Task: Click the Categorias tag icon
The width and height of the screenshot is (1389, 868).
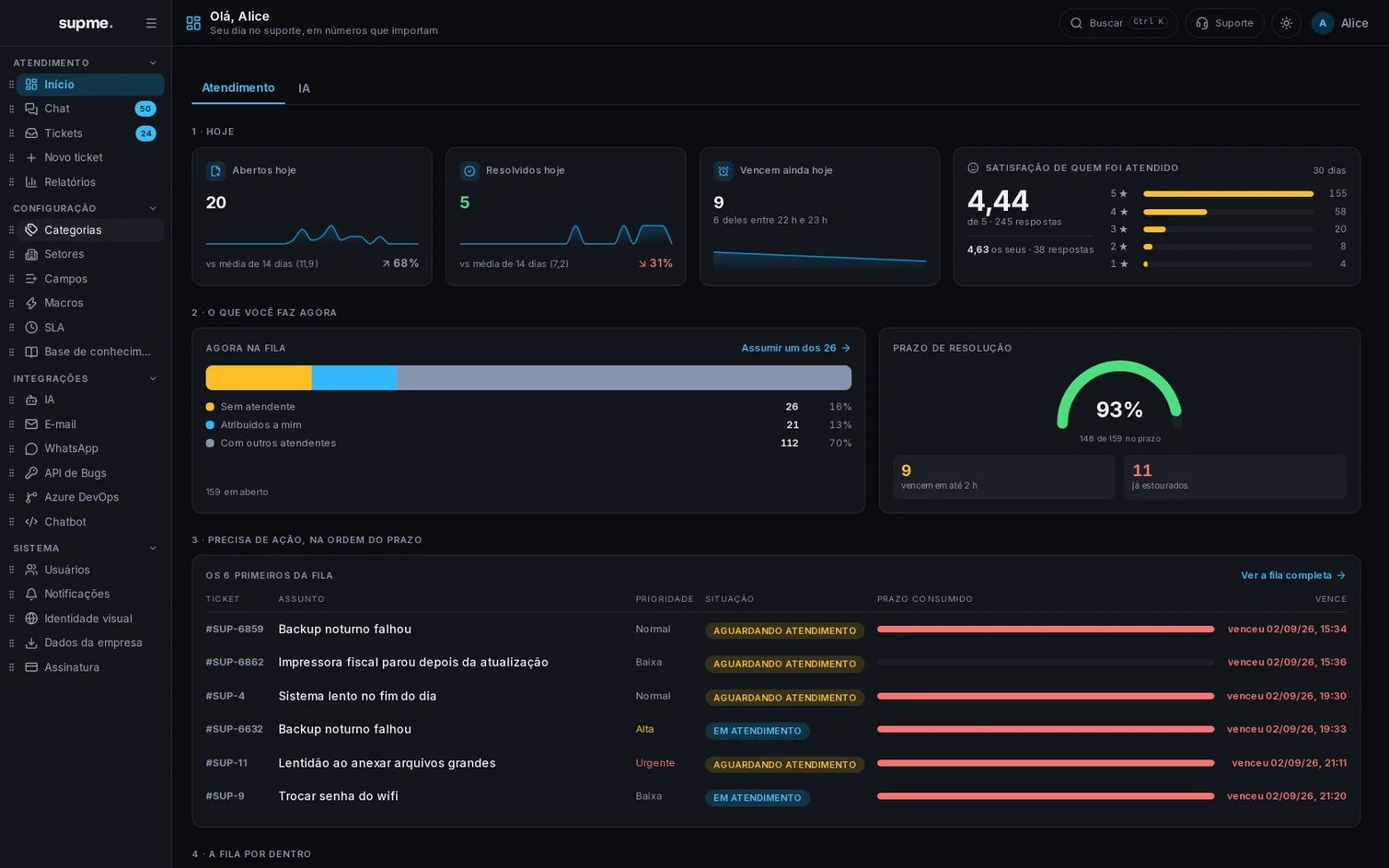Action: 31,230
